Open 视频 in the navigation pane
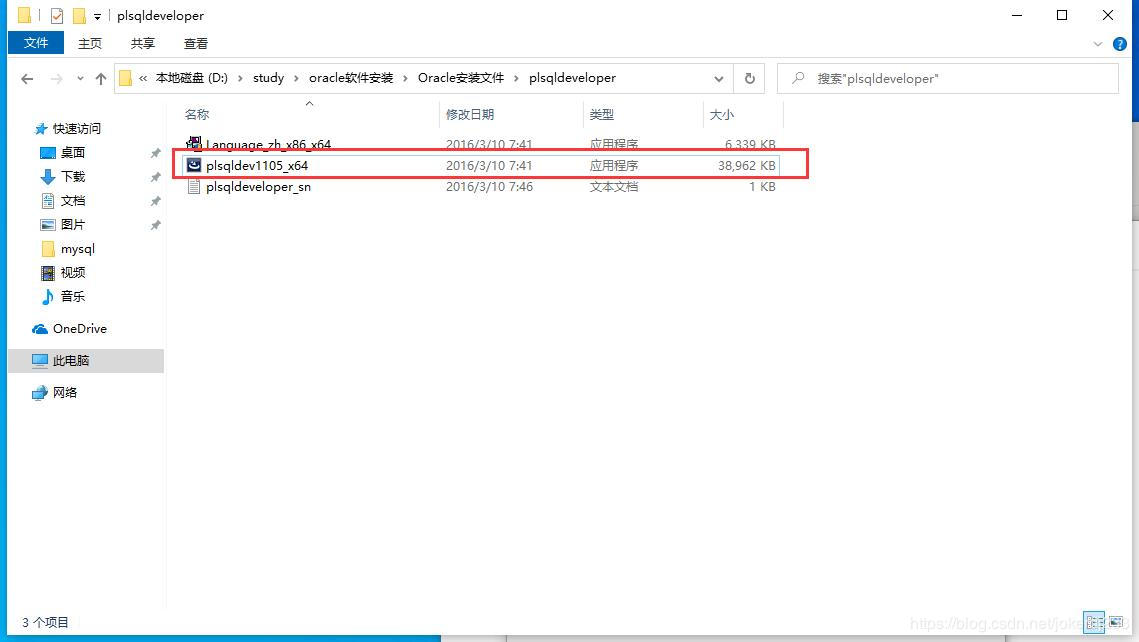 coord(73,272)
